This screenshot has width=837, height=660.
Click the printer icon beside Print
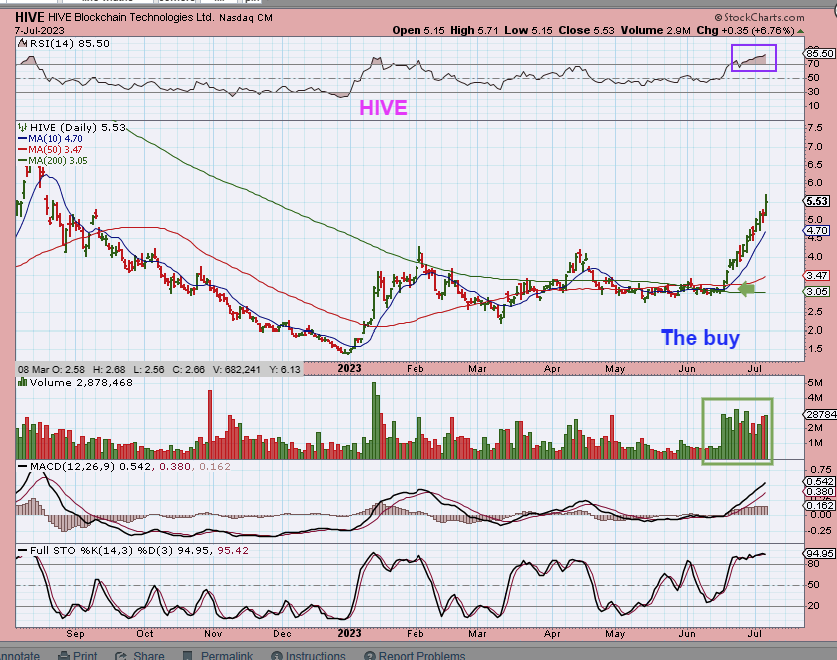pos(64,655)
